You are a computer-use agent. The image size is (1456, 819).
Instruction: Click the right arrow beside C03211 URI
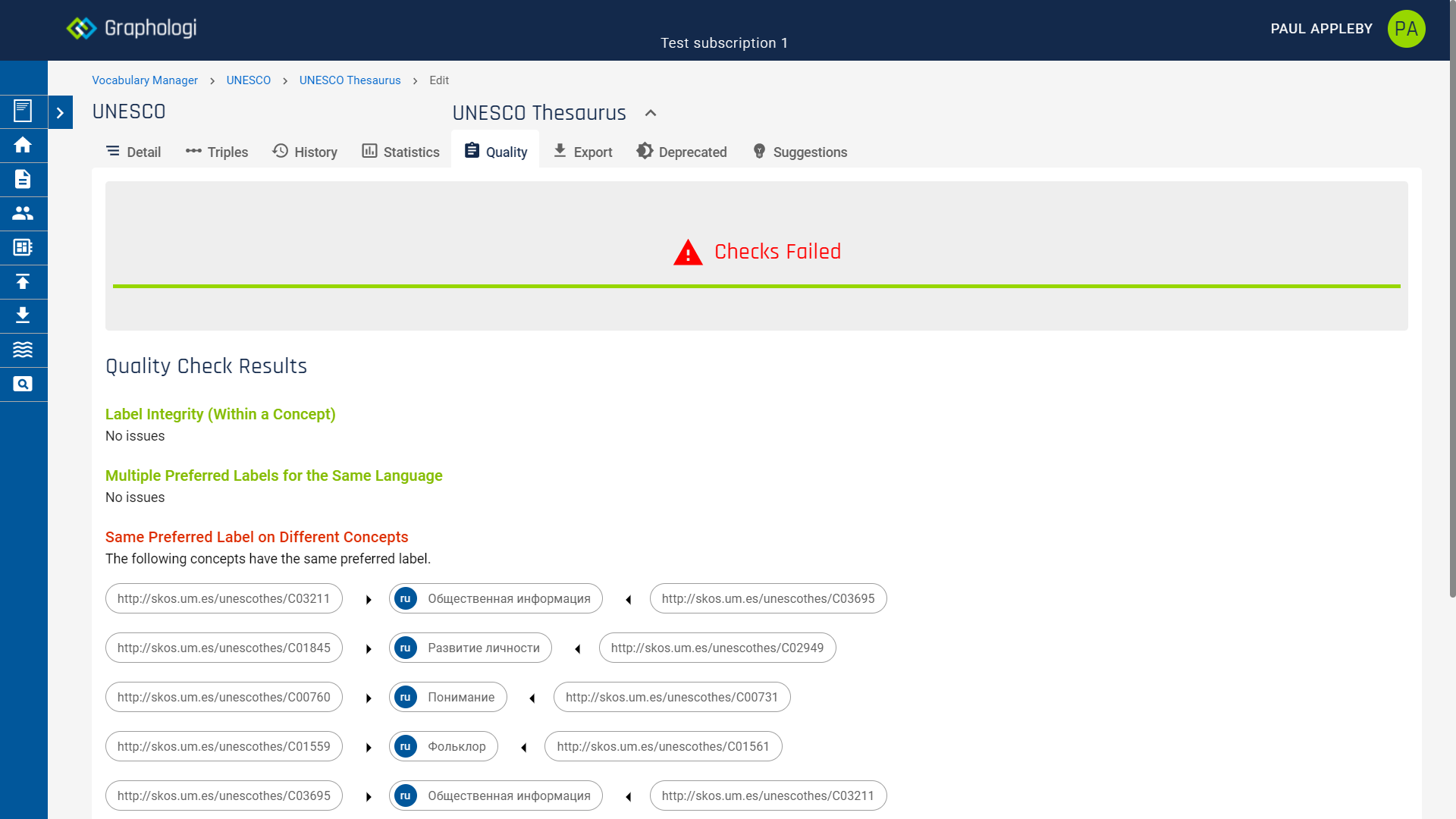coord(369,599)
